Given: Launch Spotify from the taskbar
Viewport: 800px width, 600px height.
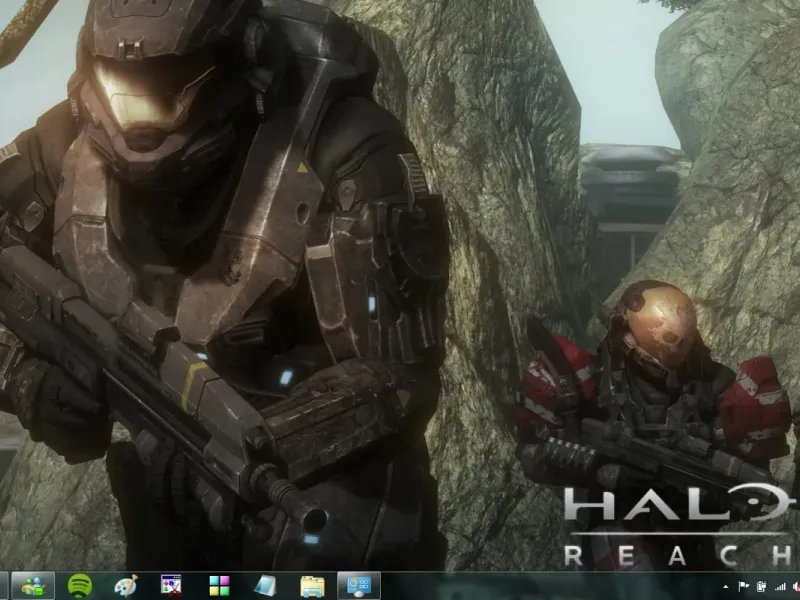Looking at the screenshot, I should [x=80, y=586].
